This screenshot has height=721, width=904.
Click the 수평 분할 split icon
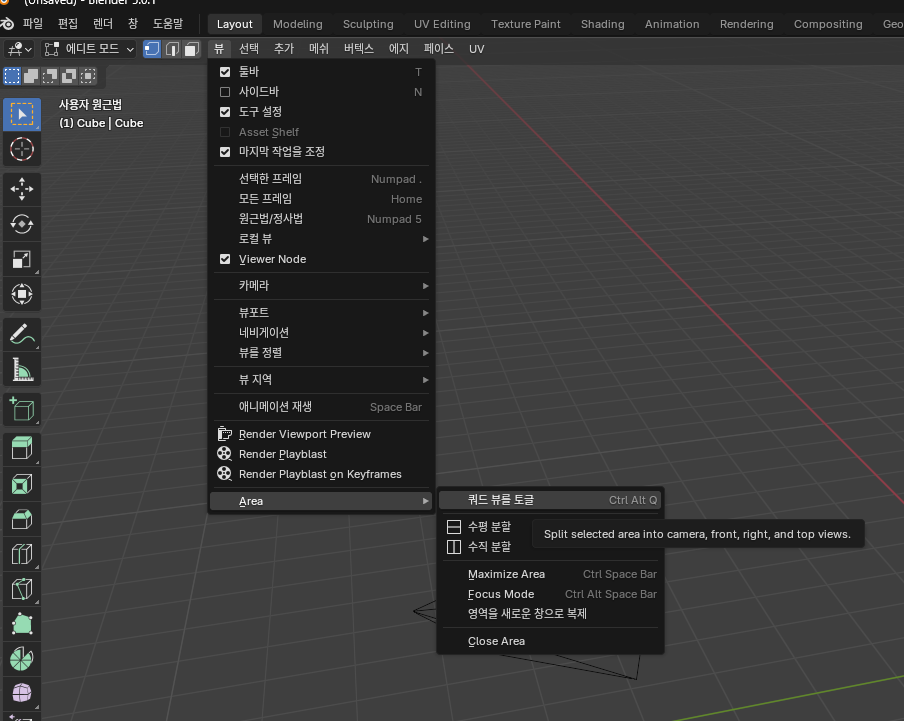click(454, 527)
